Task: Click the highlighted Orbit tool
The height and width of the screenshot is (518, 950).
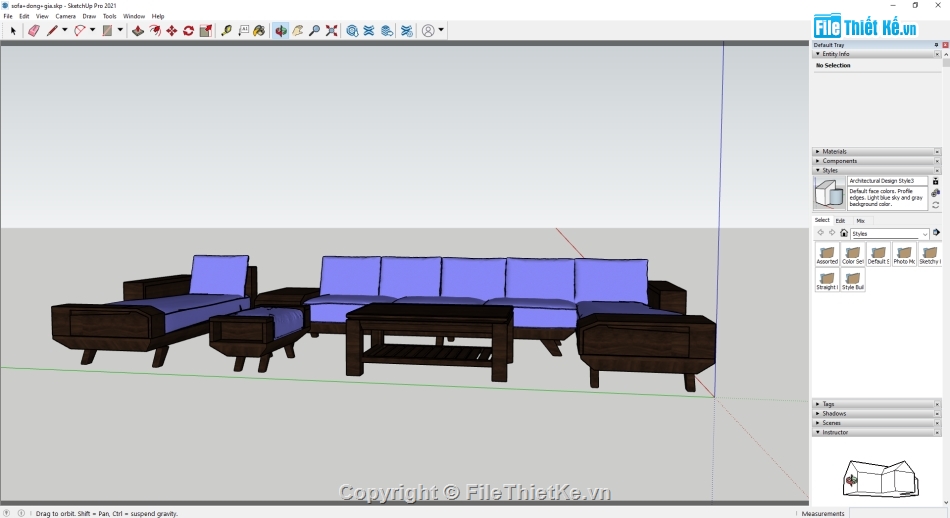Action: pos(281,30)
